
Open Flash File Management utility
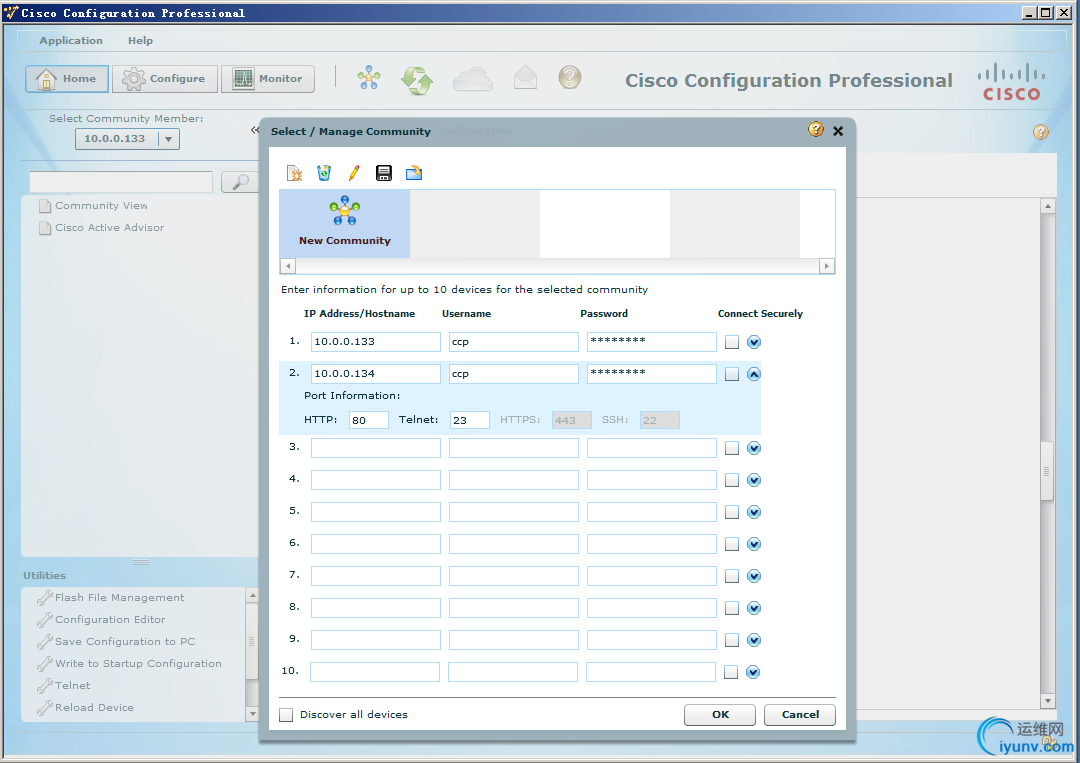pyautogui.click(x=112, y=598)
